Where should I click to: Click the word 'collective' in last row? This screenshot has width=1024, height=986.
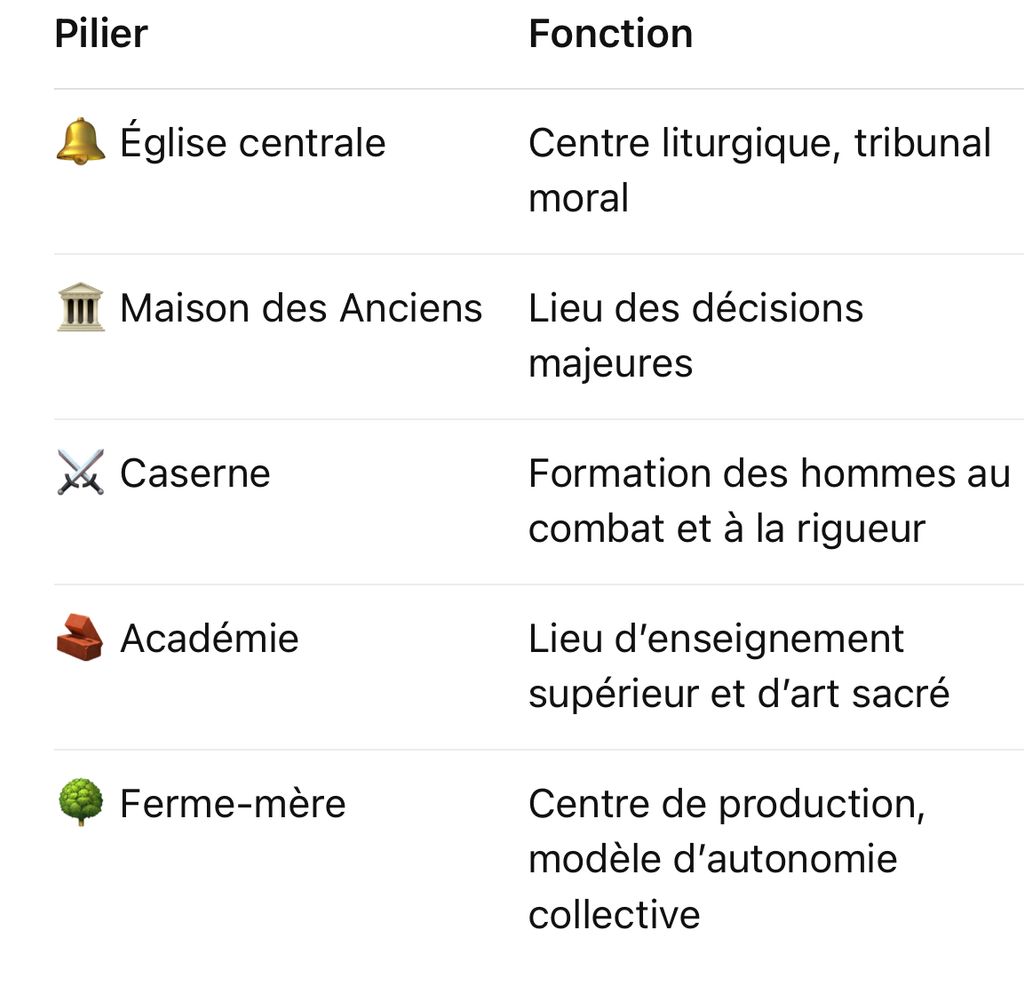tap(614, 914)
